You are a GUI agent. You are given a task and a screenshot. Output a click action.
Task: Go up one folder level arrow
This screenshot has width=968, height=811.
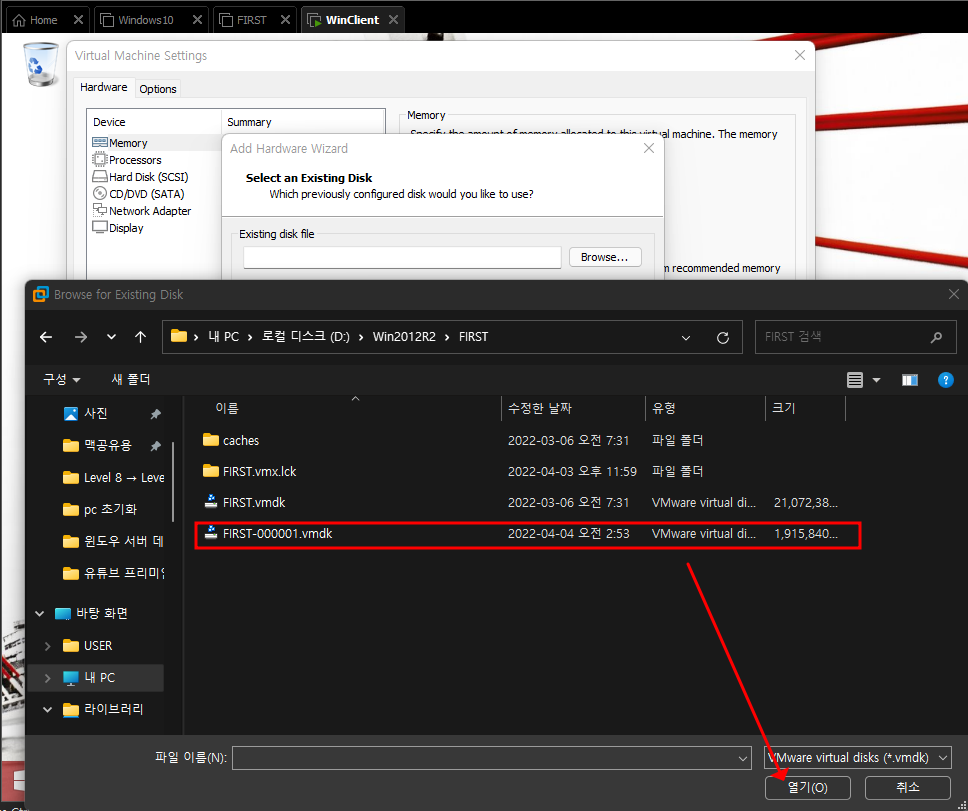pyautogui.click(x=141, y=337)
